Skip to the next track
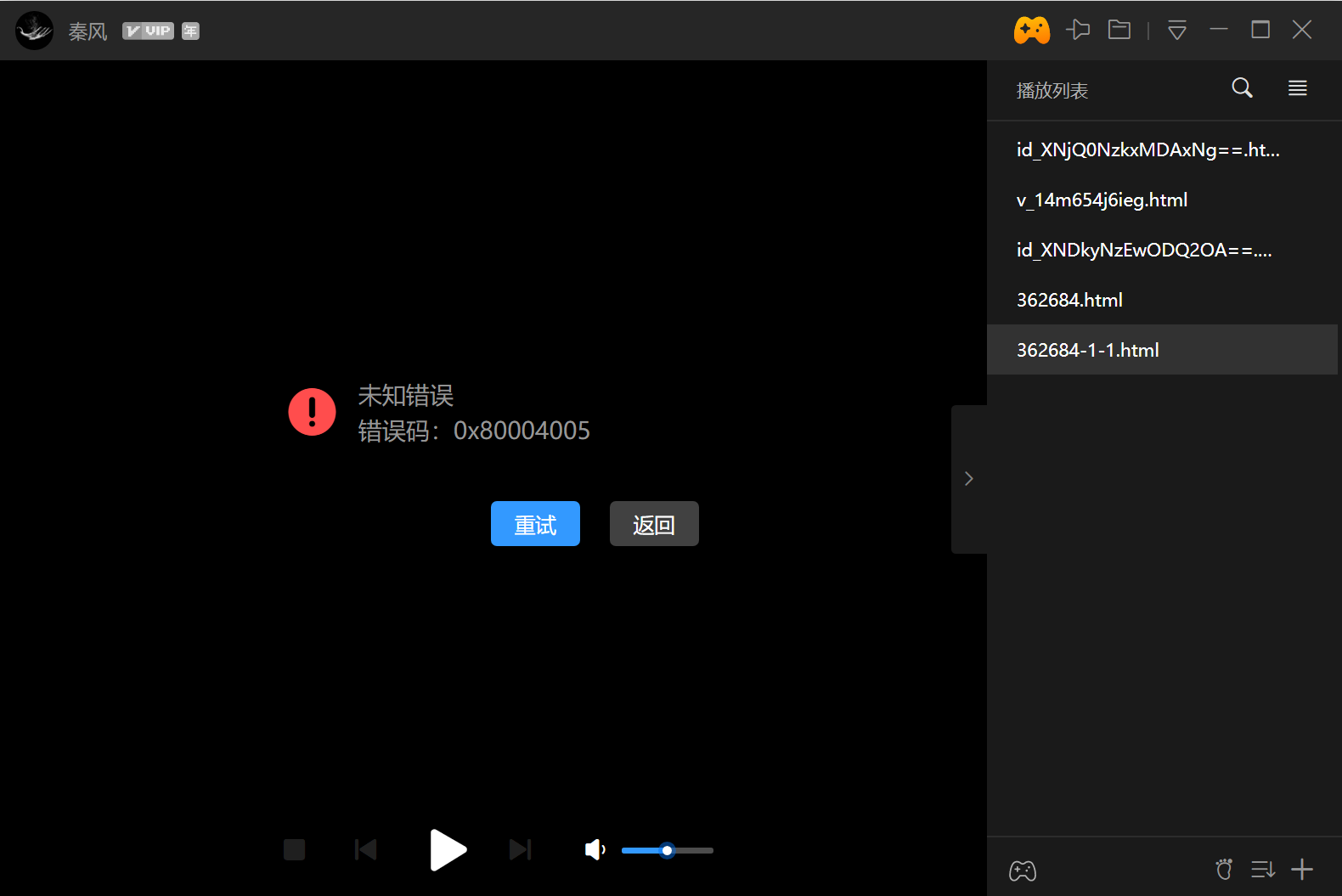The width and height of the screenshot is (1342, 896). pos(520,849)
